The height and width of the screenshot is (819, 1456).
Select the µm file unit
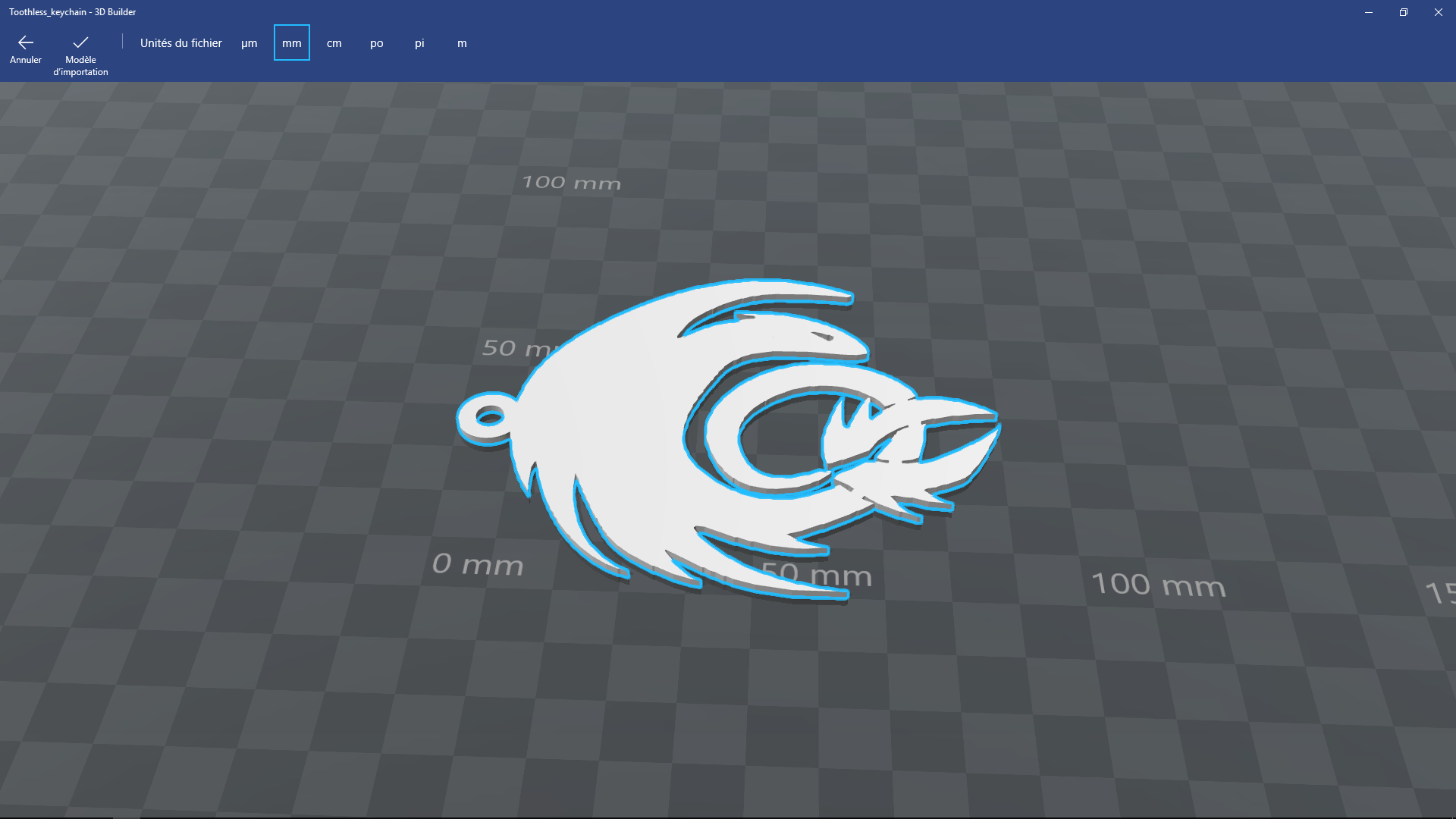point(249,43)
